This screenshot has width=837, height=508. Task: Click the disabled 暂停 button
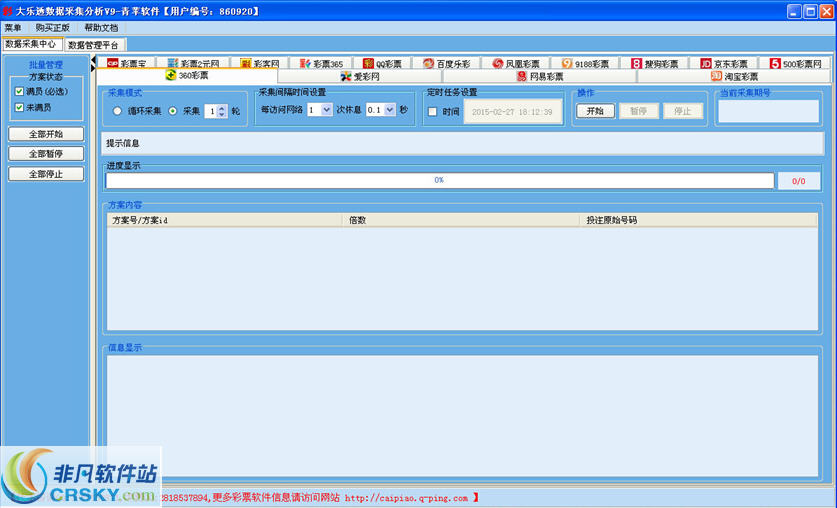(x=638, y=111)
